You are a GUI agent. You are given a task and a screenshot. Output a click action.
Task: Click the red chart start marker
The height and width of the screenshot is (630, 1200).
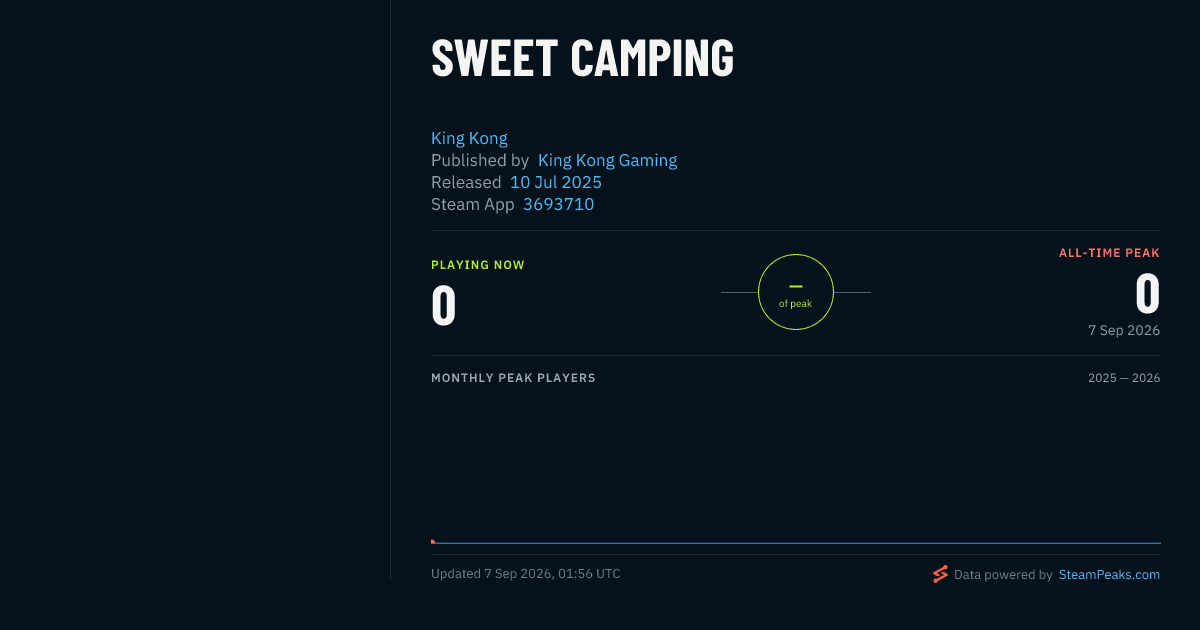[x=433, y=542]
